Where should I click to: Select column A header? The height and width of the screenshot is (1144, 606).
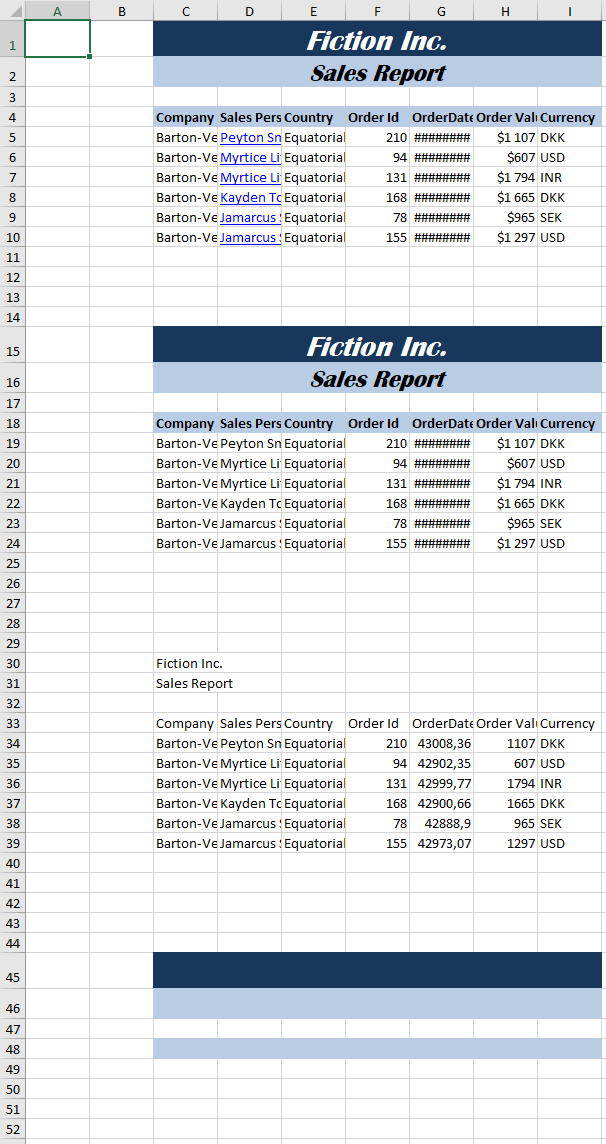pos(57,10)
